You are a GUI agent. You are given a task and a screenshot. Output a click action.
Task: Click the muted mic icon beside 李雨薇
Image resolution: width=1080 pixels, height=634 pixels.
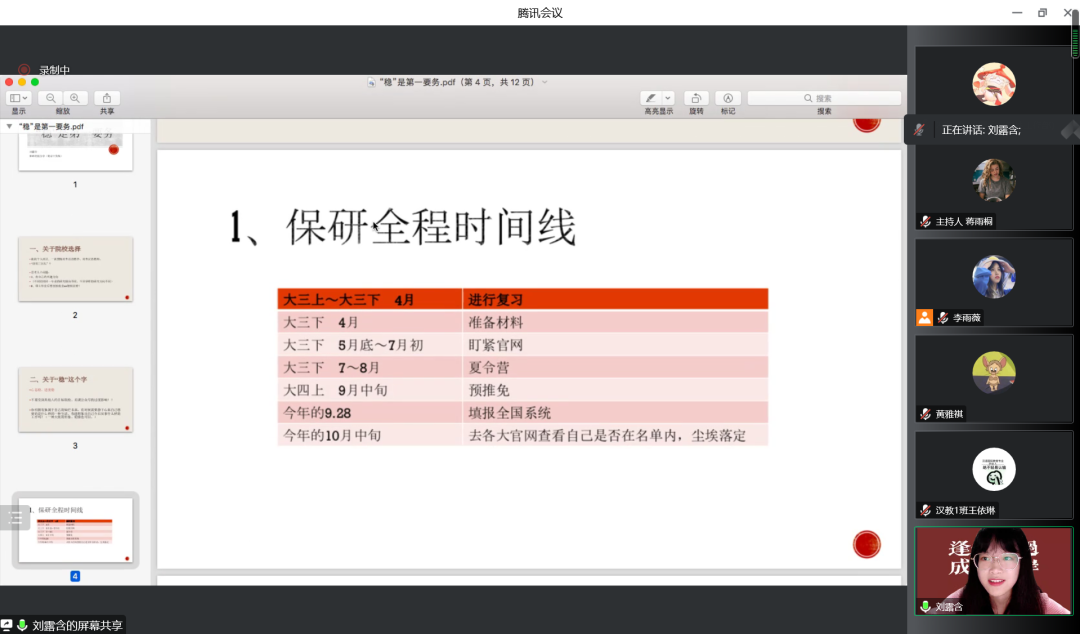[942, 318]
